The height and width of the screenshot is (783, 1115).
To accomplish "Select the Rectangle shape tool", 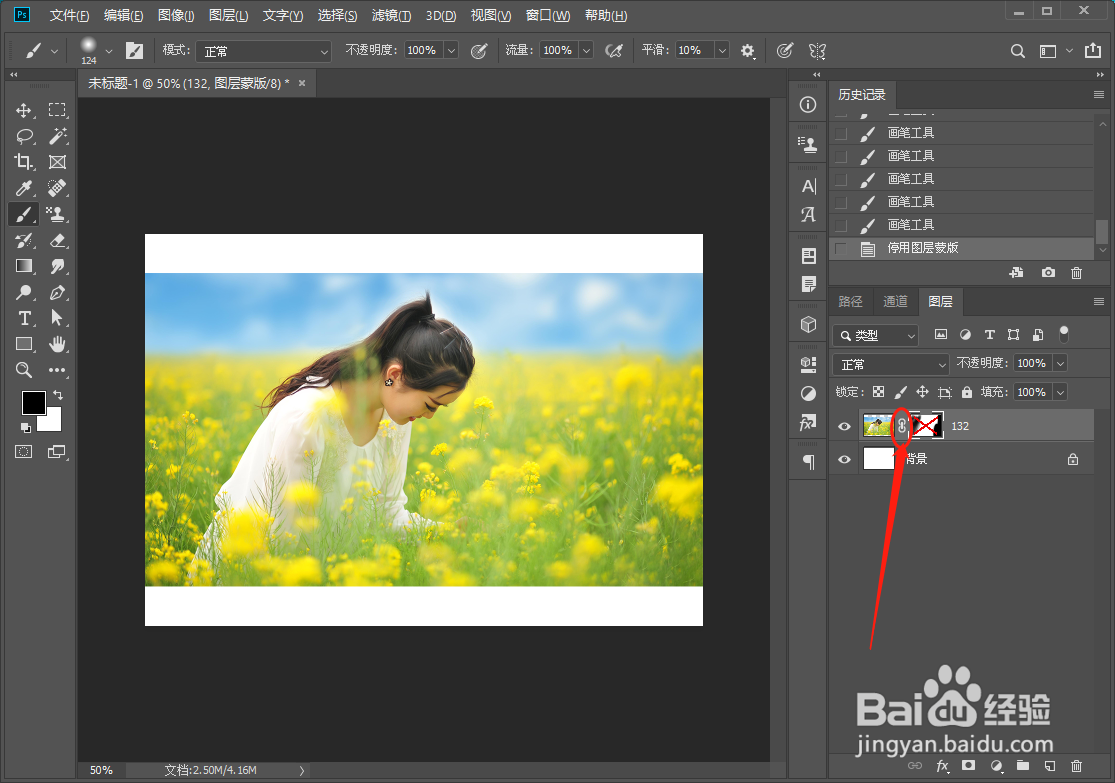I will (23, 344).
